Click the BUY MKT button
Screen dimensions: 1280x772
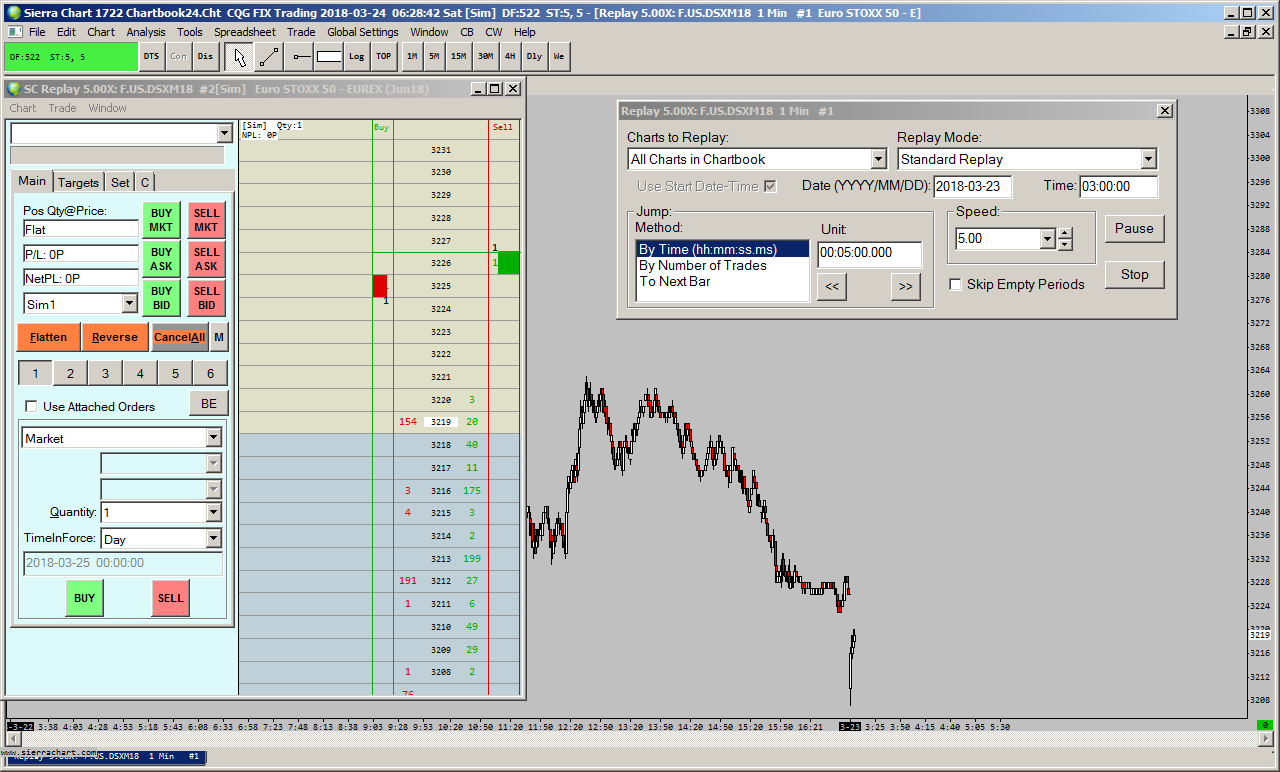click(x=162, y=220)
